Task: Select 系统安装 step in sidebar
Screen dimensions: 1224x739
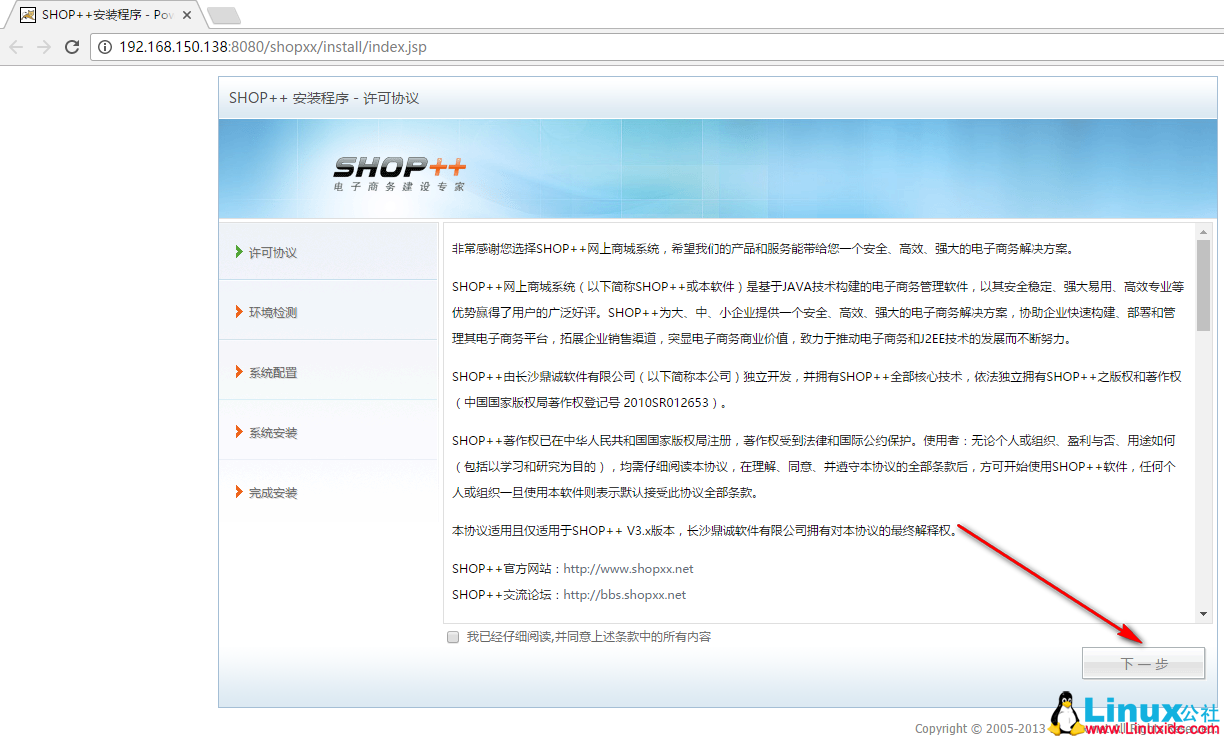Action: pyautogui.click(x=273, y=433)
